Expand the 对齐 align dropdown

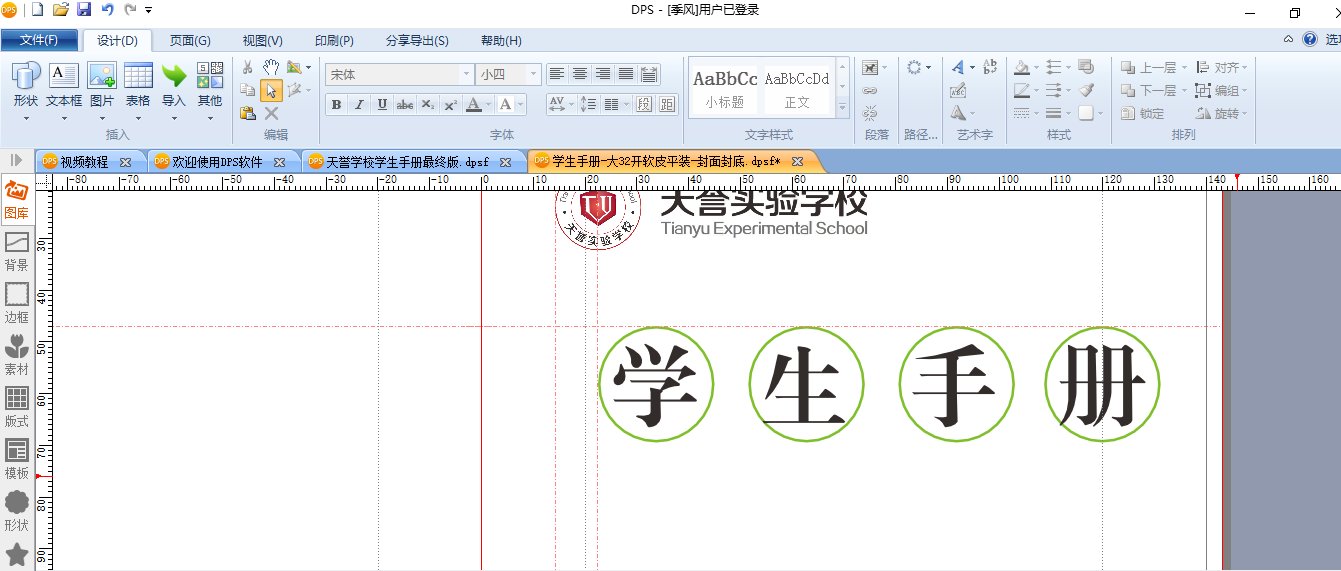click(1222, 67)
